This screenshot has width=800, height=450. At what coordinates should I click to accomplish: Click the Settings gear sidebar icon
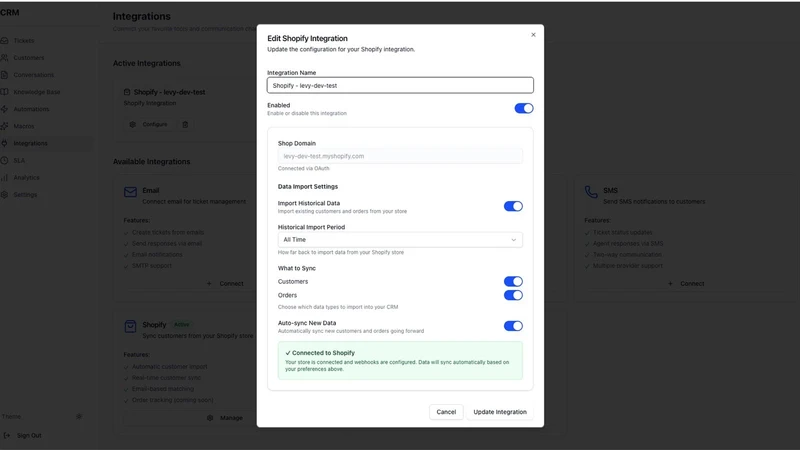[x=4, y=194]
